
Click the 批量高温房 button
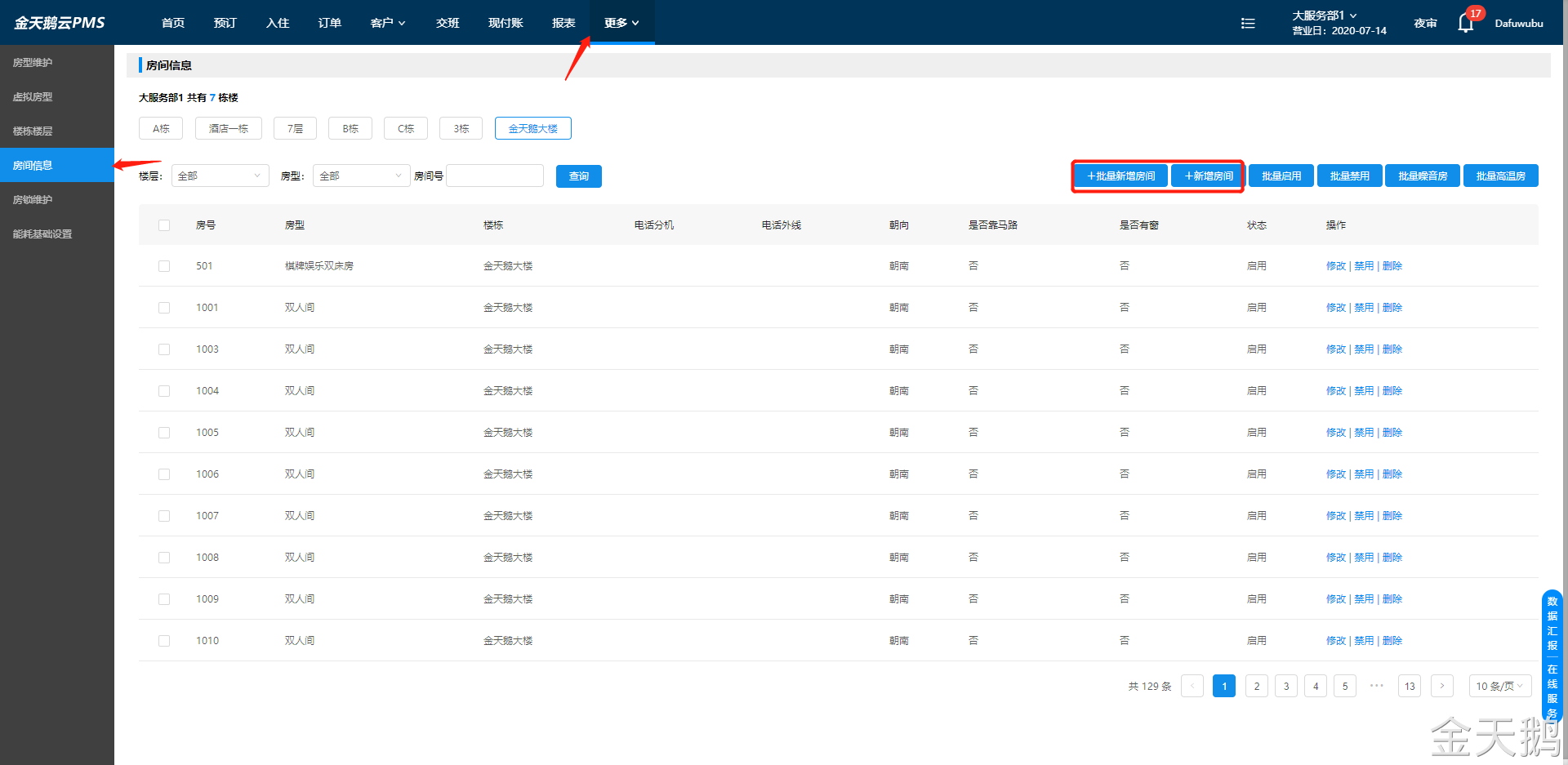coord(1501,176)
